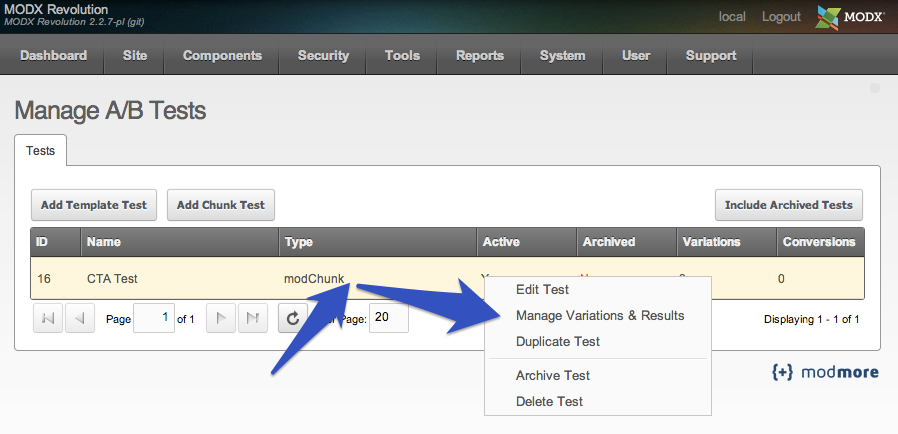Sort by the Active column header
898x434 pixels.
pos(527,242)
